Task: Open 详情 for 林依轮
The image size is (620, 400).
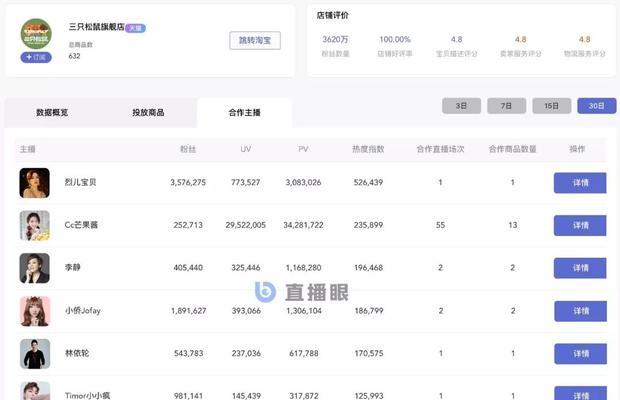Action: click(x=580, y=354)
